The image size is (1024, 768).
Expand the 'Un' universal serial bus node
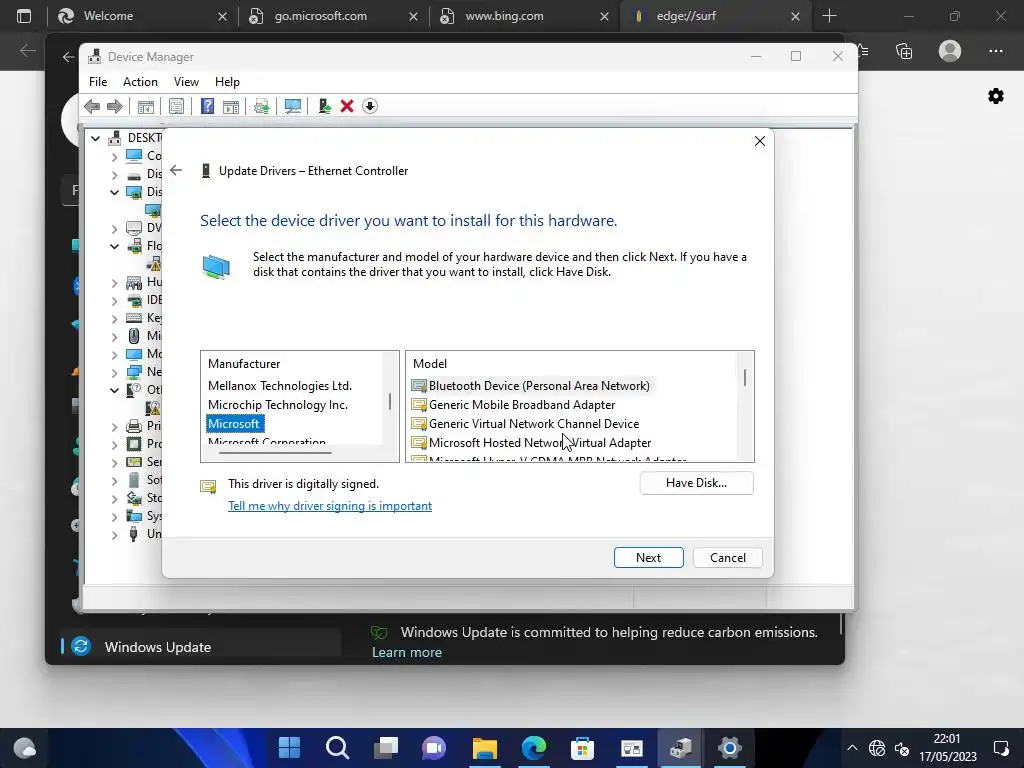[114, 534]
